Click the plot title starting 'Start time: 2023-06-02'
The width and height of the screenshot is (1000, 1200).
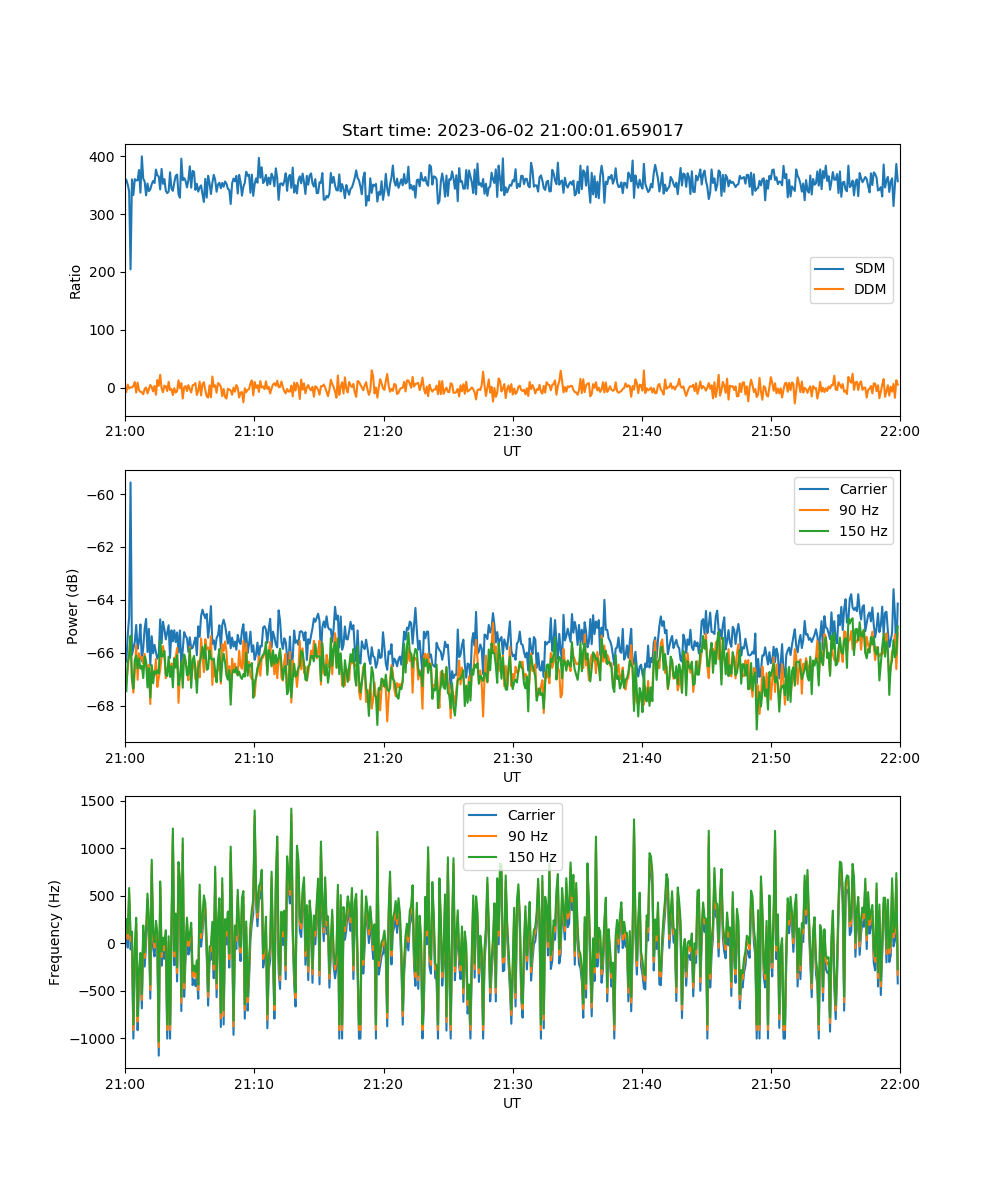point(512,131)
